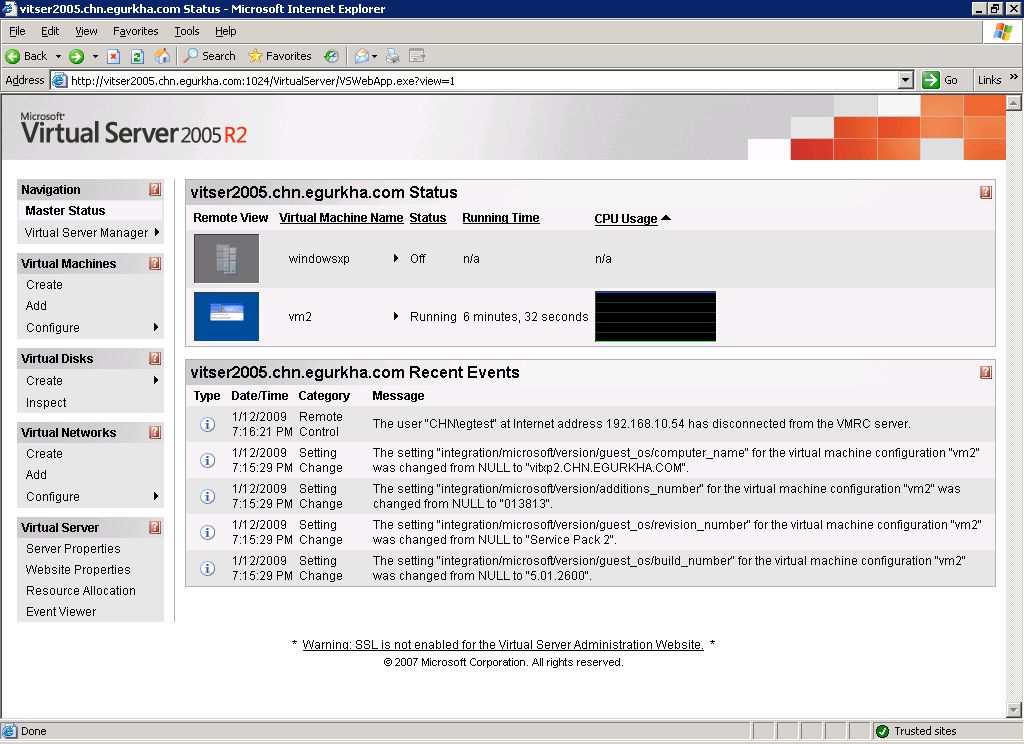Open the Search toolbar button
1024x744 pixels.
click(x=210, y=56)
